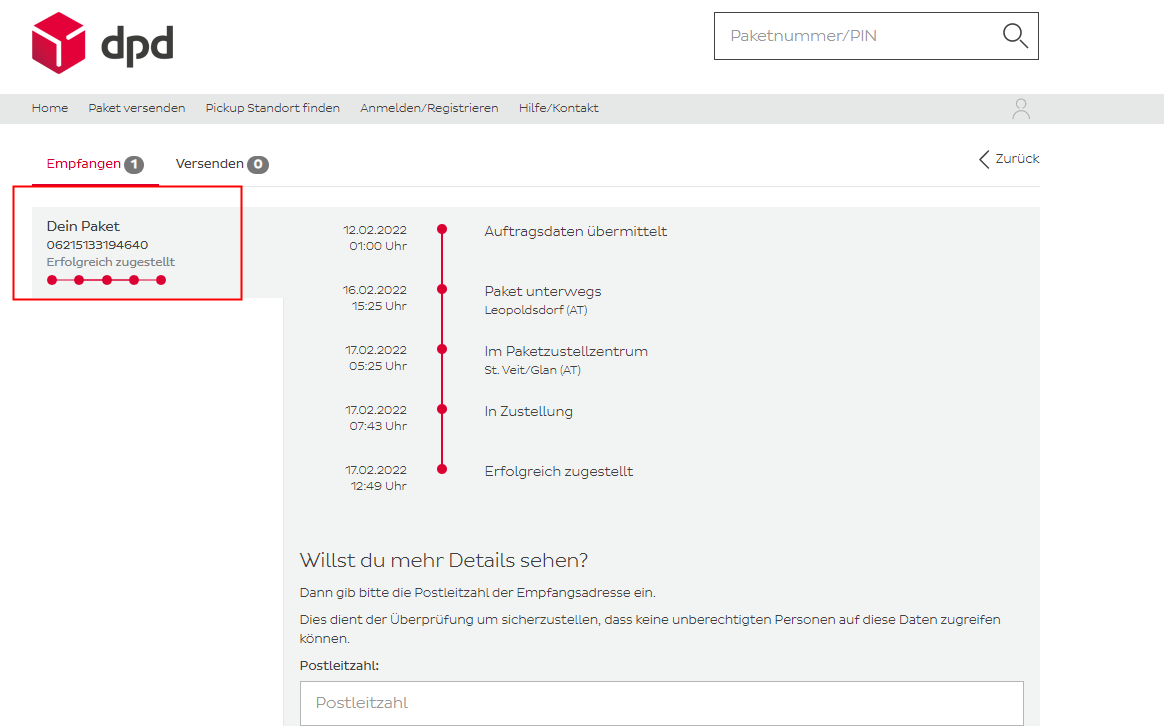Focus the Postleitzahl input field
This screenshot has height=726, width=1164.
661,703
